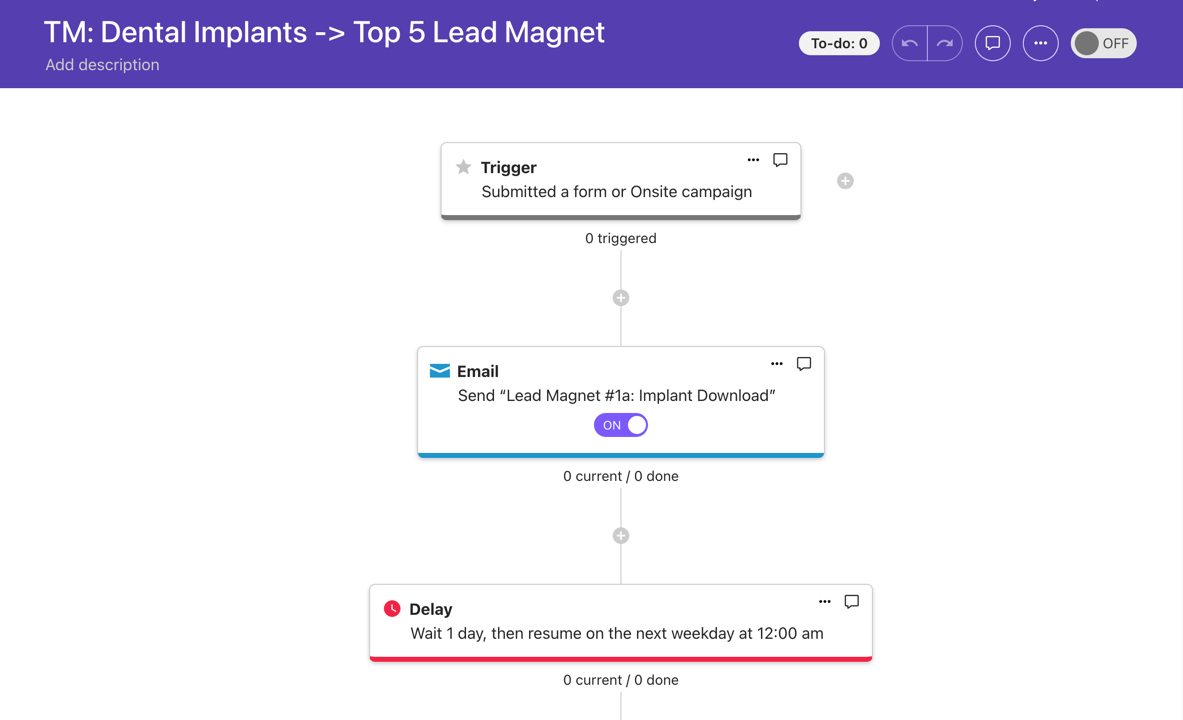Screen dimensions: 1183x720
Task: Insert a step between Email and Delay
Action: [621, 536]
